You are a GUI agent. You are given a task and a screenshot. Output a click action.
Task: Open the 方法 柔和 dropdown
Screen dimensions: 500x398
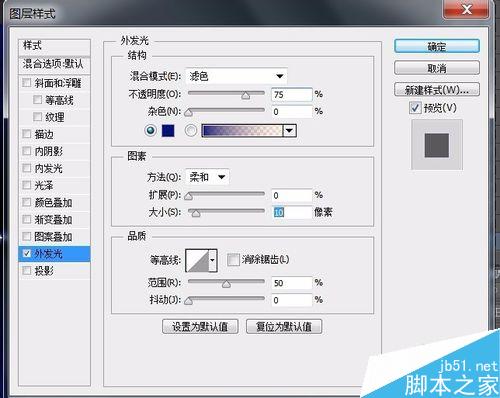point(207,177)
